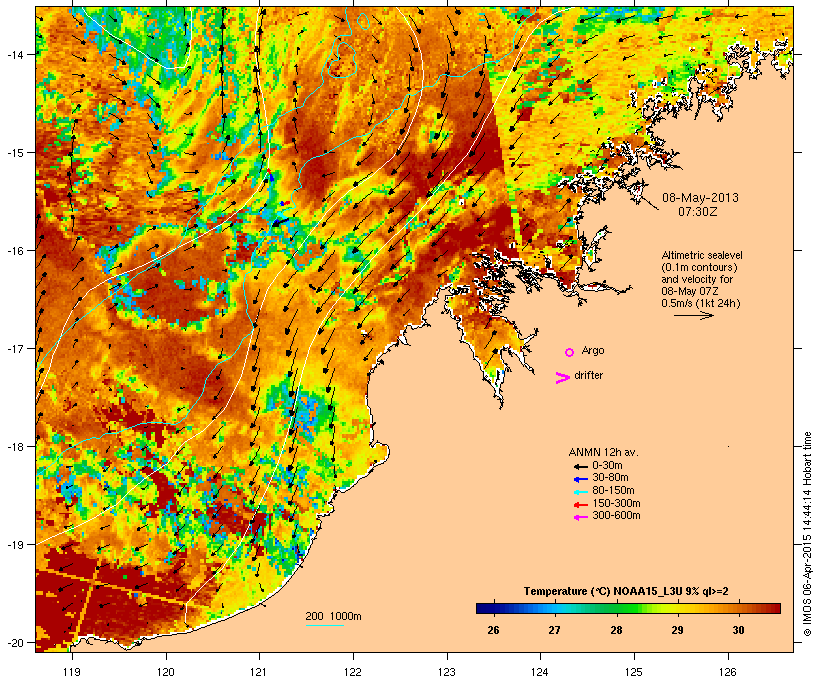Click latitude axis label -19
Viewport: 820px width, 680px height.
point(15,545)
